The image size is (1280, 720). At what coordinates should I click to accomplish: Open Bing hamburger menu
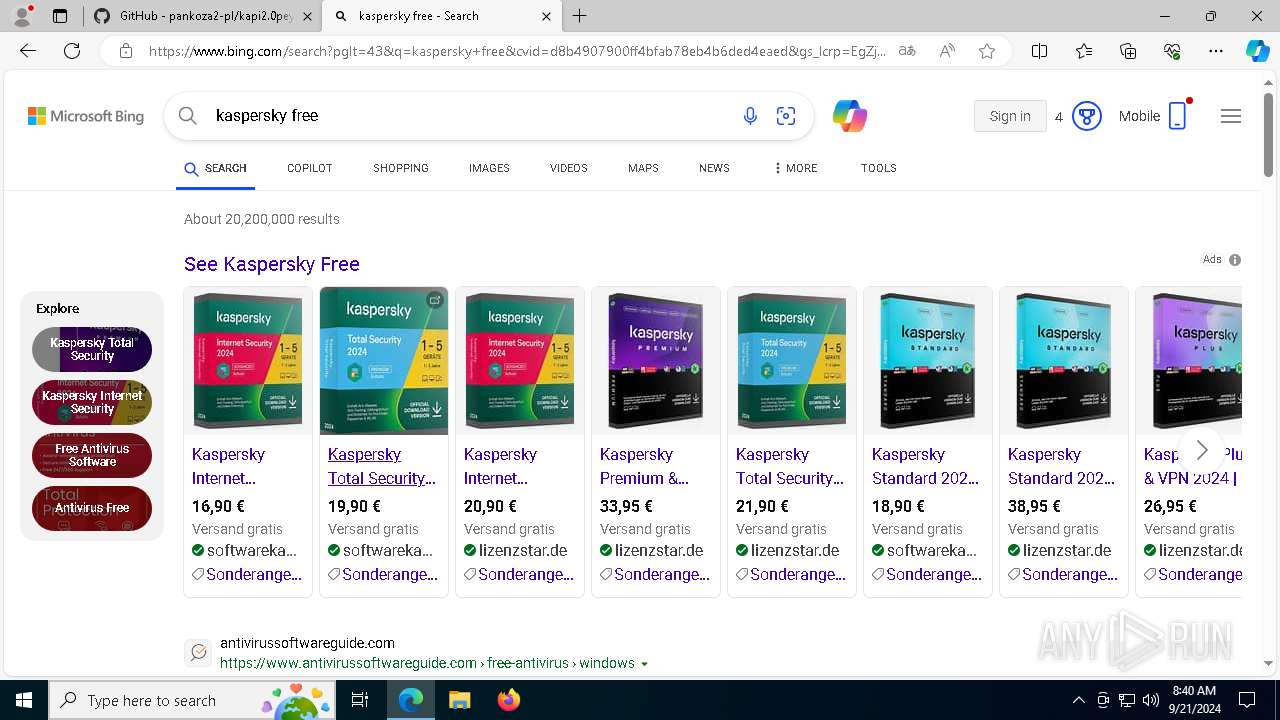[x=1231, y=116]
